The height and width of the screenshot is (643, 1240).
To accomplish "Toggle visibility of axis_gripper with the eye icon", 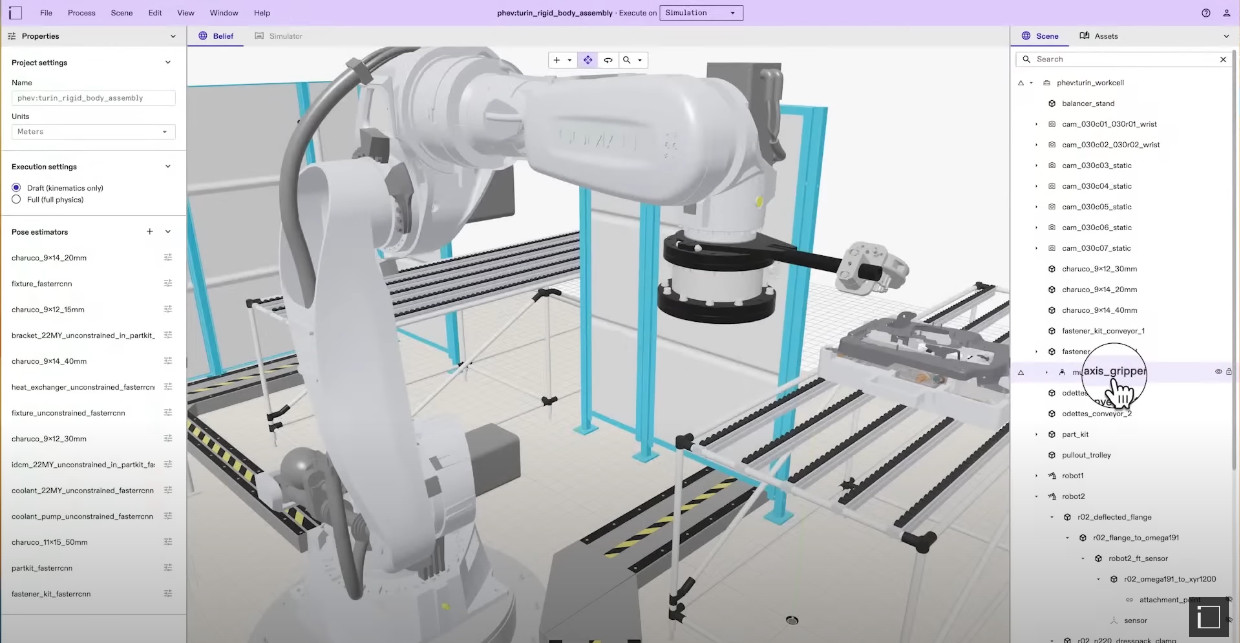I will click(x=1217, y=372).
